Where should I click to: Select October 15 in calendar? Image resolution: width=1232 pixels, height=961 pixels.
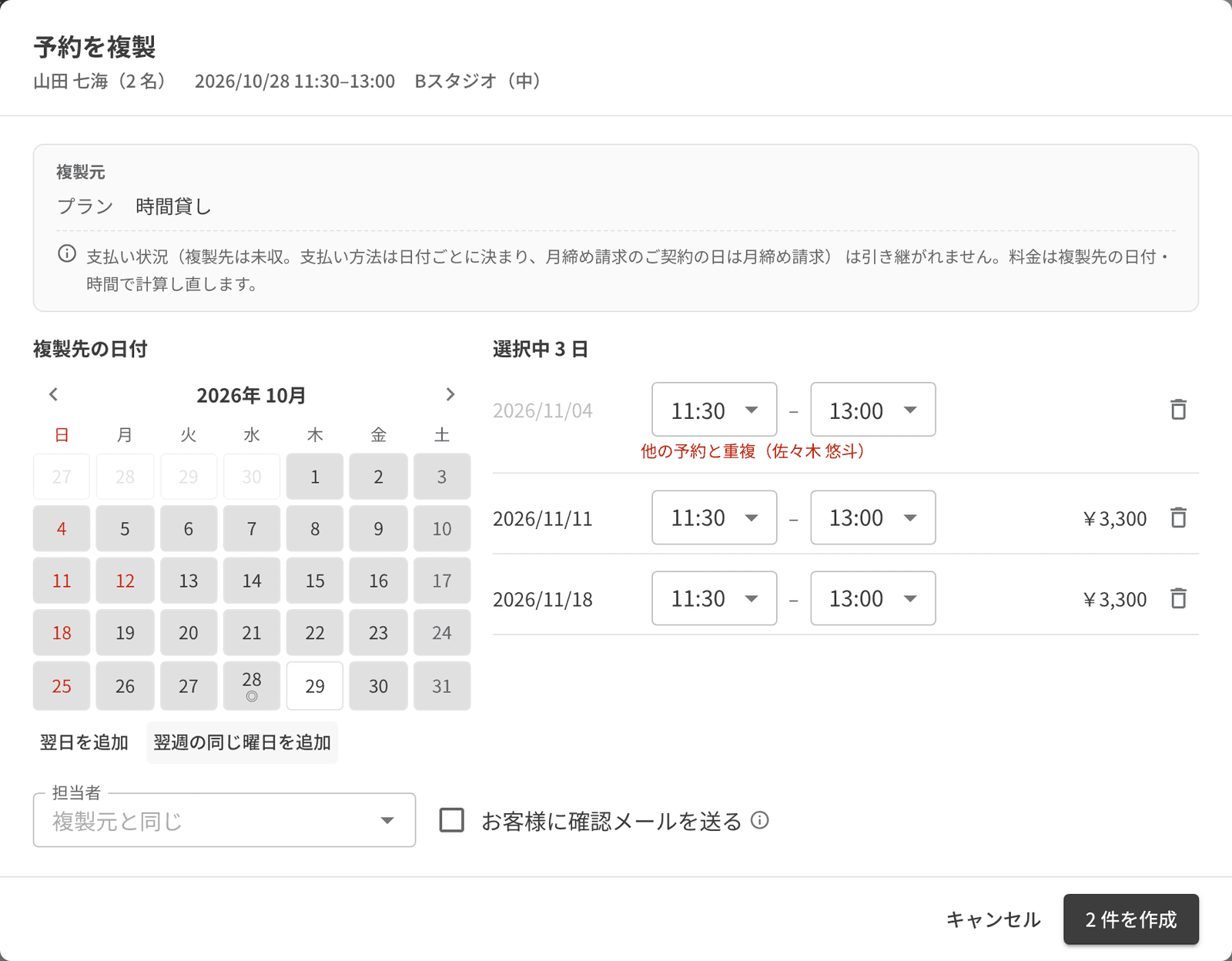[x=315, y=581]
